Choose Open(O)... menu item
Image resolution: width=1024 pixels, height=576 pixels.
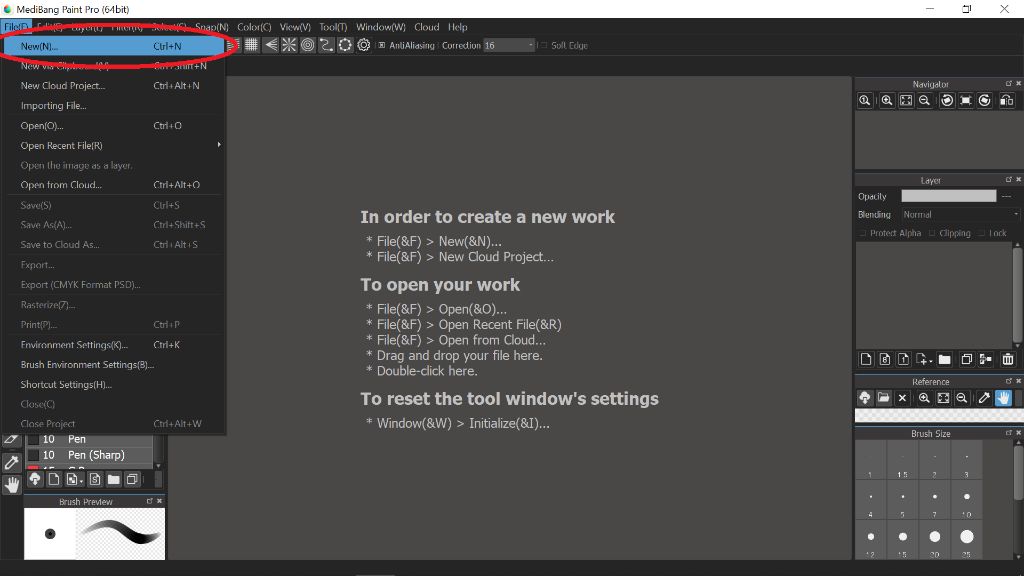[114, 125]
